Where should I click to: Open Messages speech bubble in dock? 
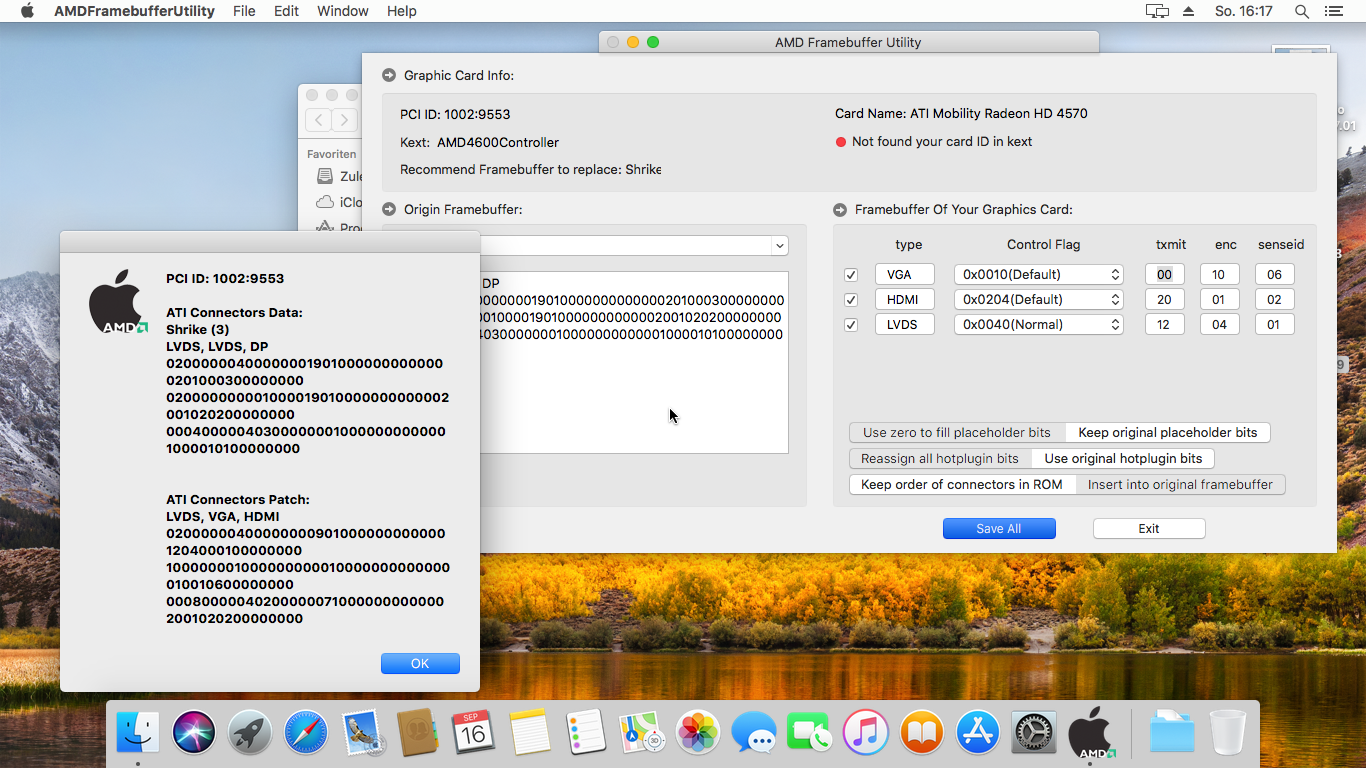754,732
